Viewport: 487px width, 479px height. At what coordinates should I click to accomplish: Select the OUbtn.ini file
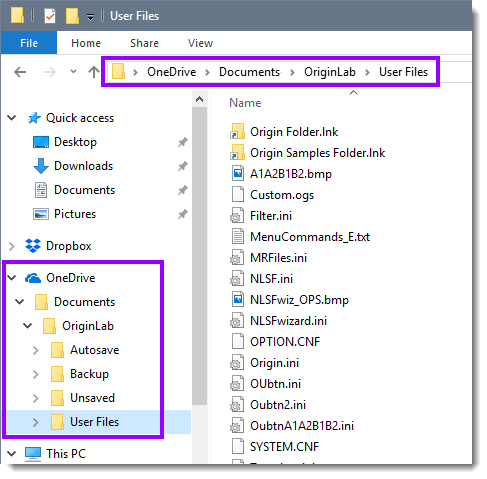point(275,384)
